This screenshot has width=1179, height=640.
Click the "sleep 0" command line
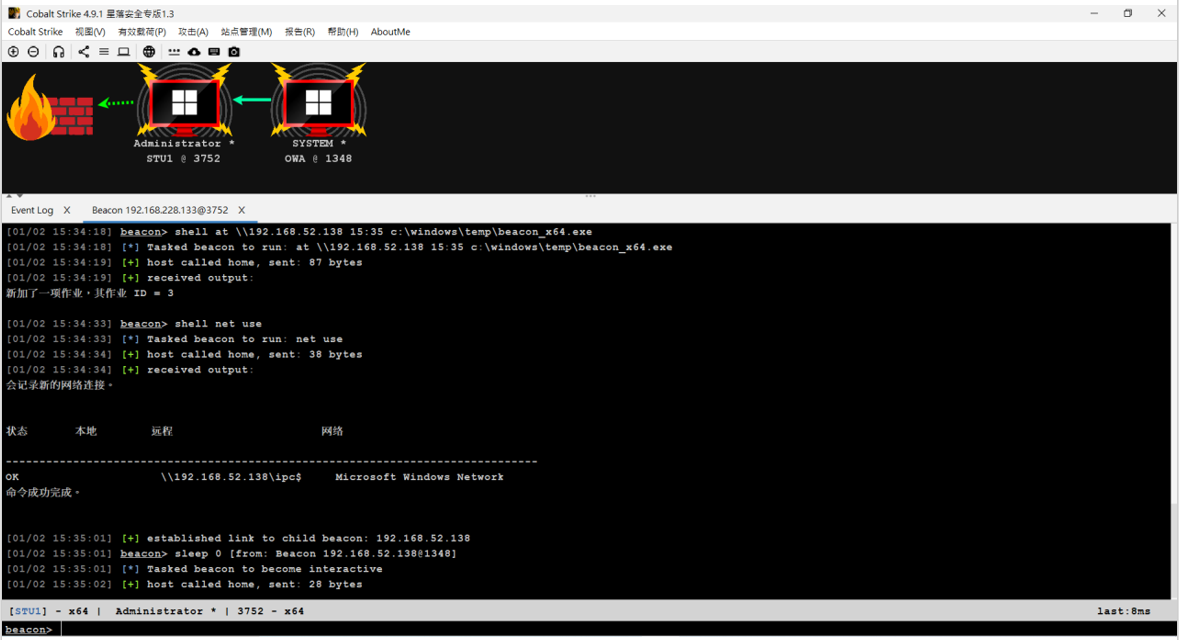point(232,554)
